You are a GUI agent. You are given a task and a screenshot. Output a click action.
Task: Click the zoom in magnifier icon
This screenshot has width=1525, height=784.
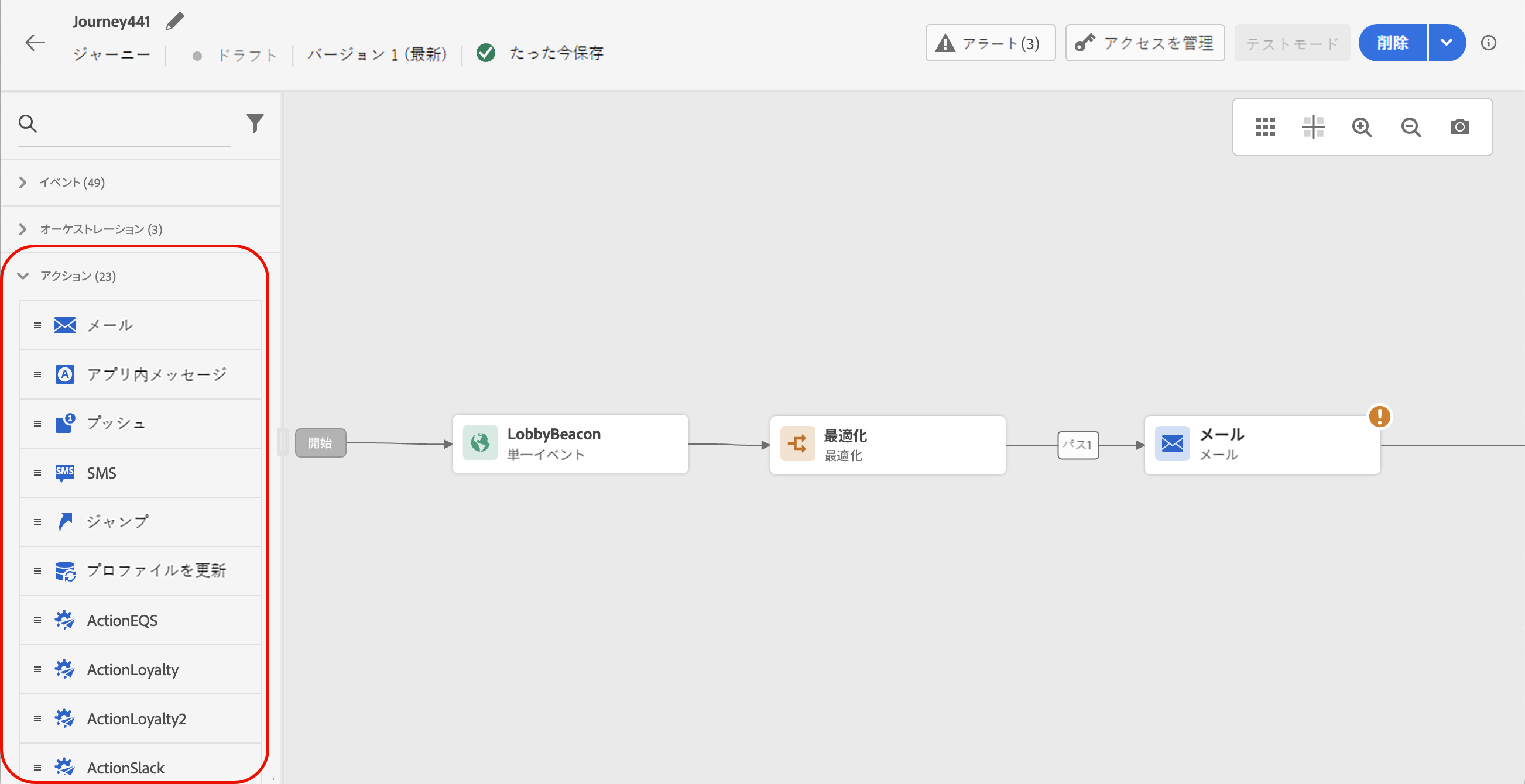click(1362, 127)
